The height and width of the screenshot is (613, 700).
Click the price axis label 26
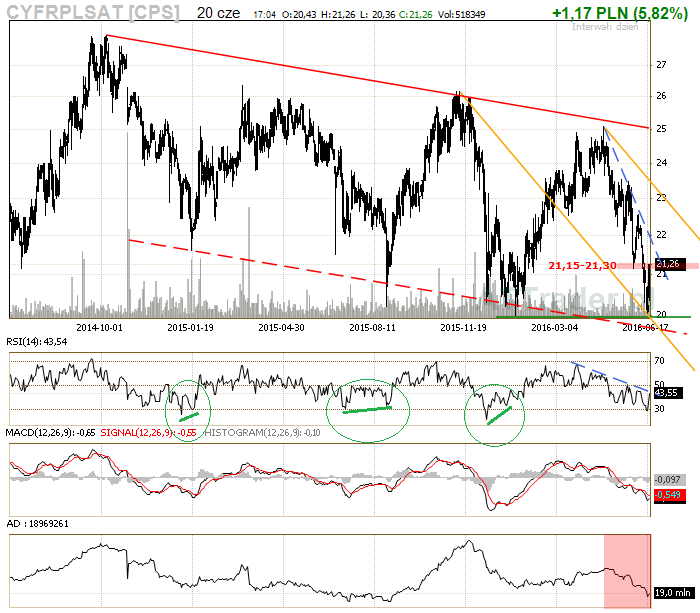[x=661, y=96]
